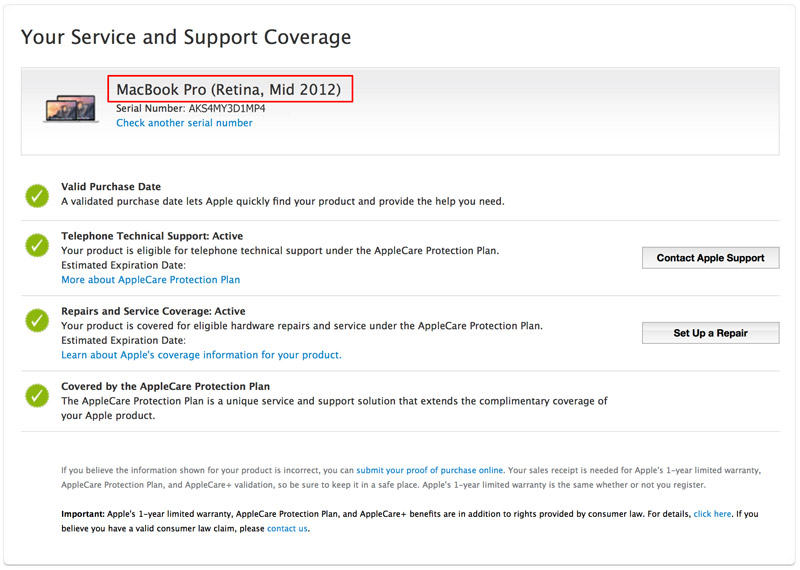Click the Set Up a Repair button
Screen dimensions: 800x570
click(x=710, y=333)
